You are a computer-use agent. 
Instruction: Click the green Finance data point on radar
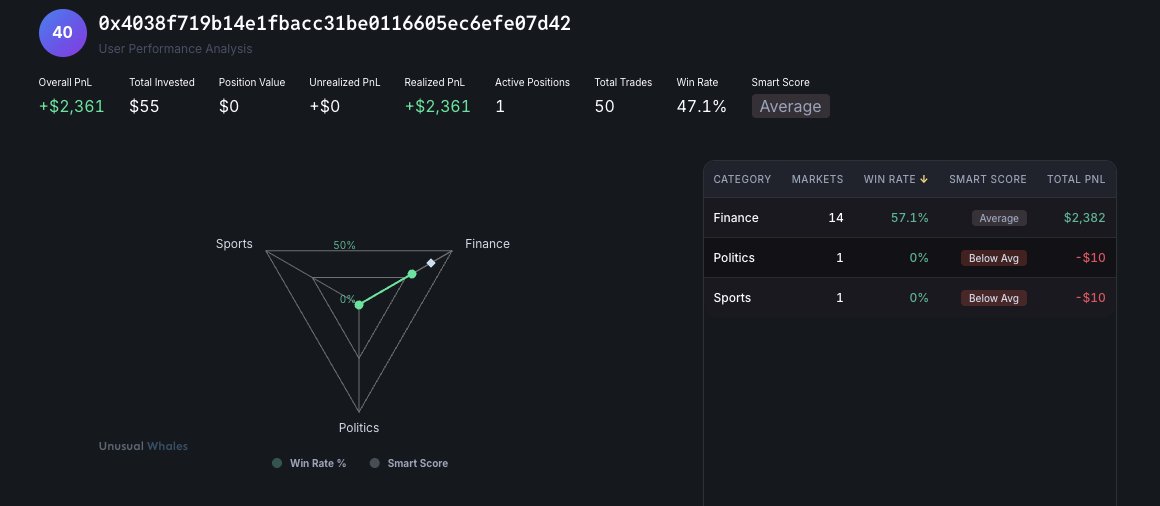coord(411,274)
